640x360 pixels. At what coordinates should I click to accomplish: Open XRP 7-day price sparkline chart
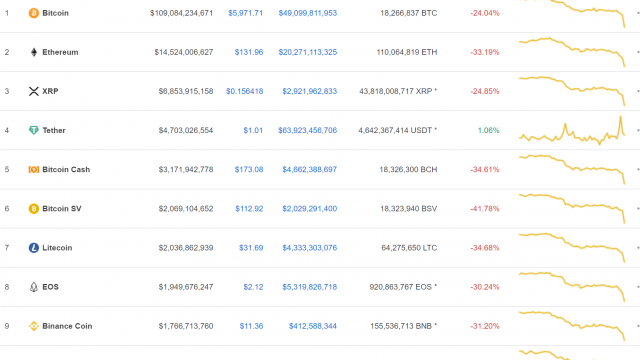click(572, 91)
